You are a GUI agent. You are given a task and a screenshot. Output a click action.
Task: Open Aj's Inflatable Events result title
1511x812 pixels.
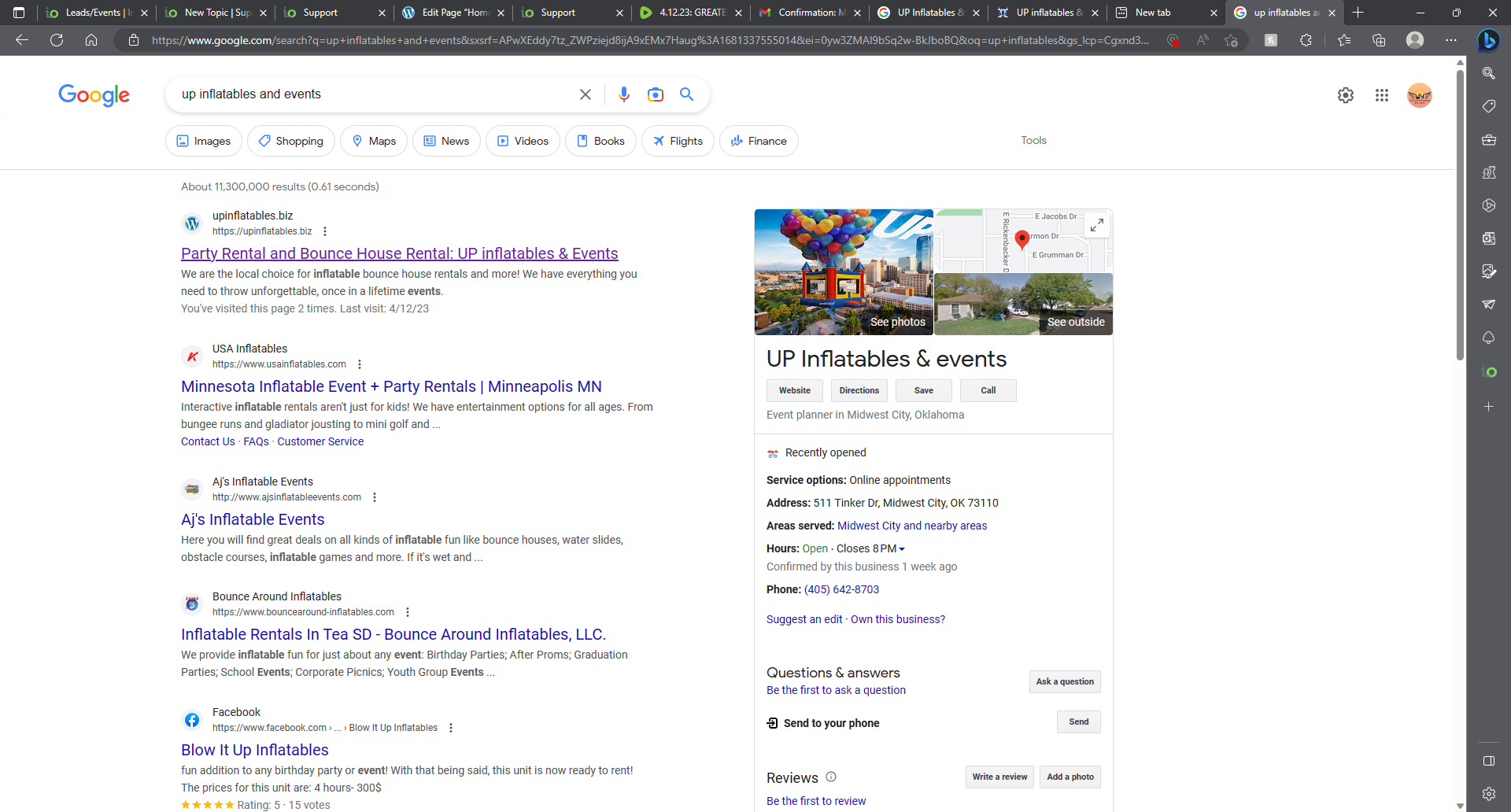click(x=253, y=520)
